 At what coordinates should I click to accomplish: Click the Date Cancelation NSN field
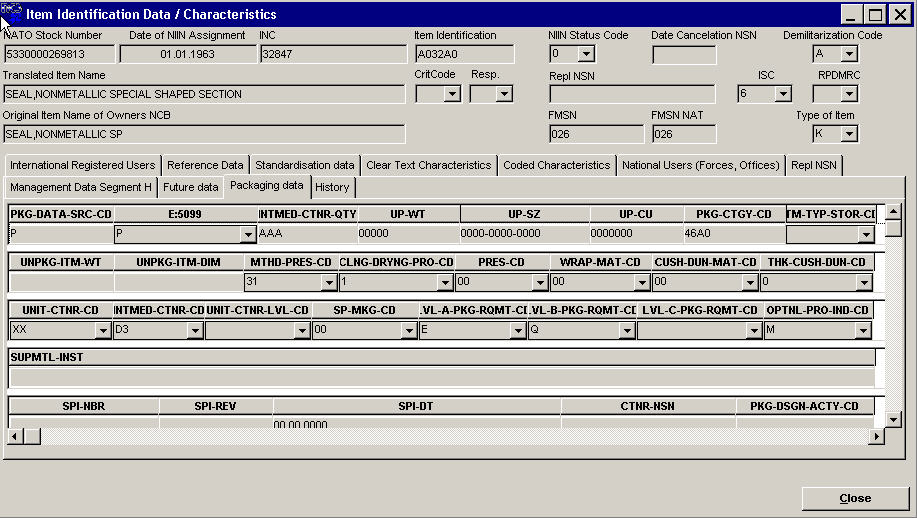tap(684, 55)
